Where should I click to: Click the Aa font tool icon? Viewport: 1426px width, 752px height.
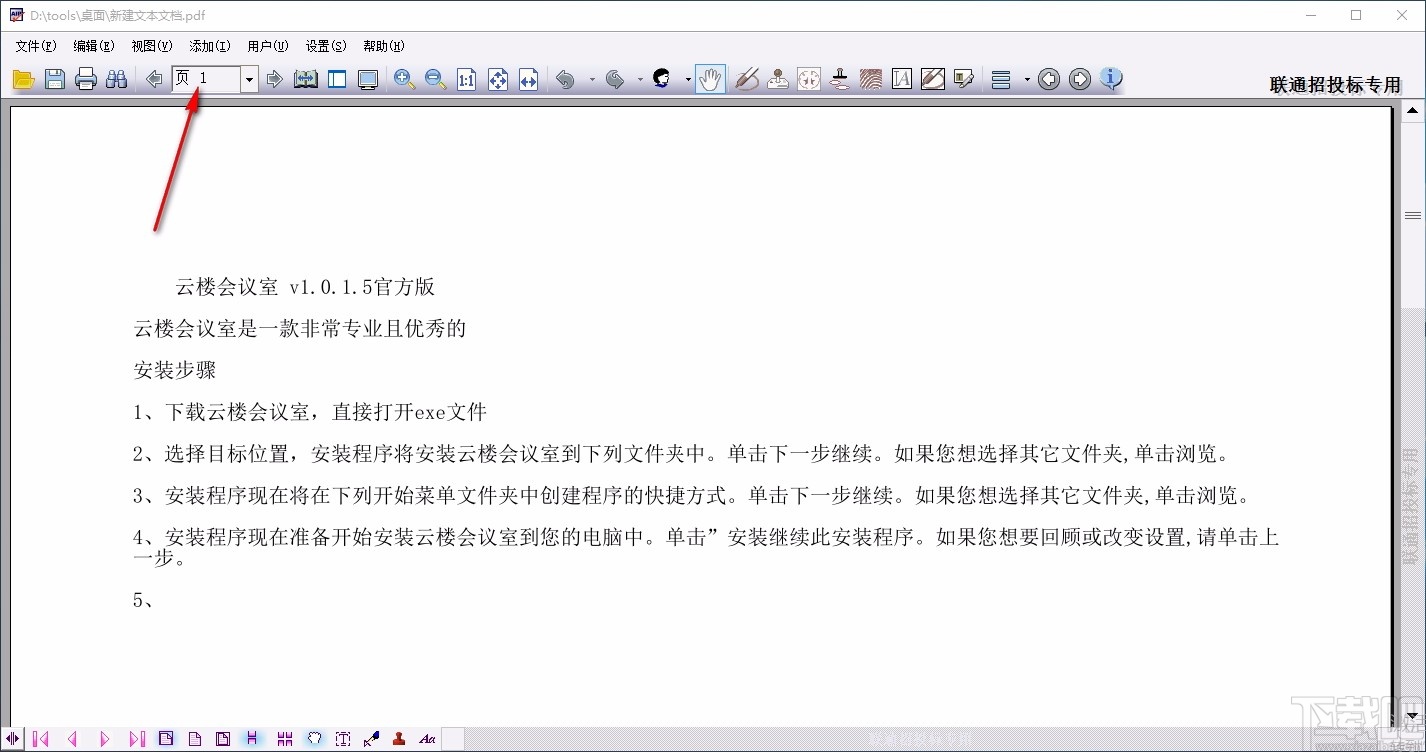427,739
